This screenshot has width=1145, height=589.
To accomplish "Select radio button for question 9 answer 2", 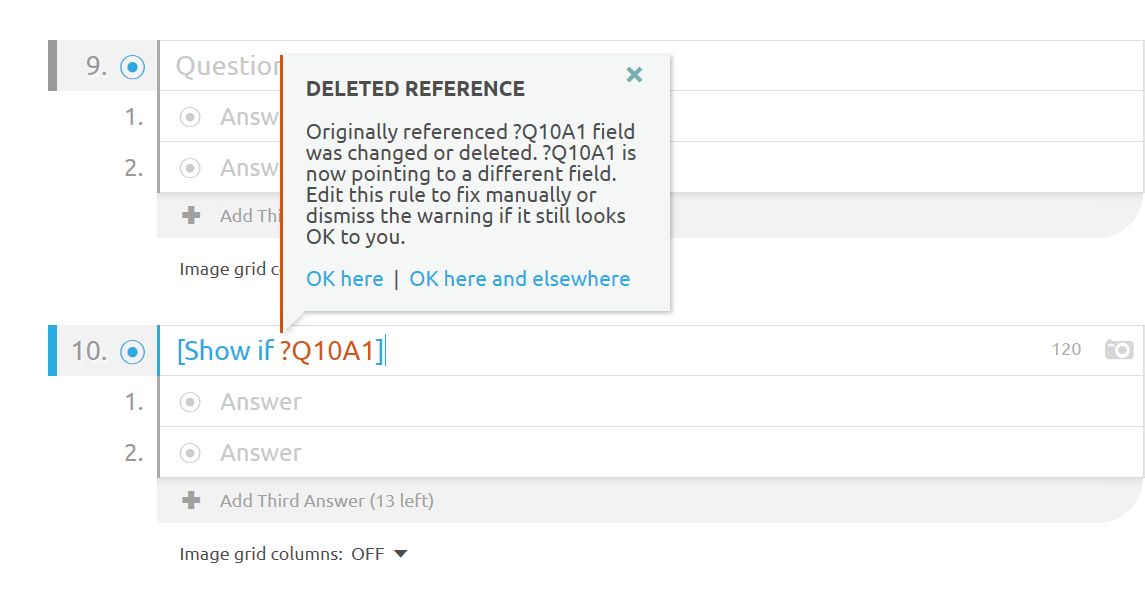I will tap(190, 168).
